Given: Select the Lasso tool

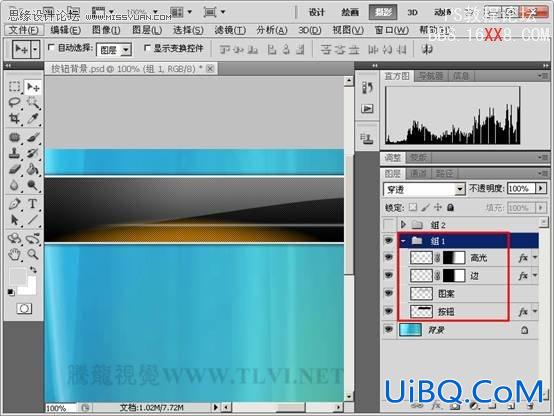Looking at the screenshot, I should coord(14,102).
